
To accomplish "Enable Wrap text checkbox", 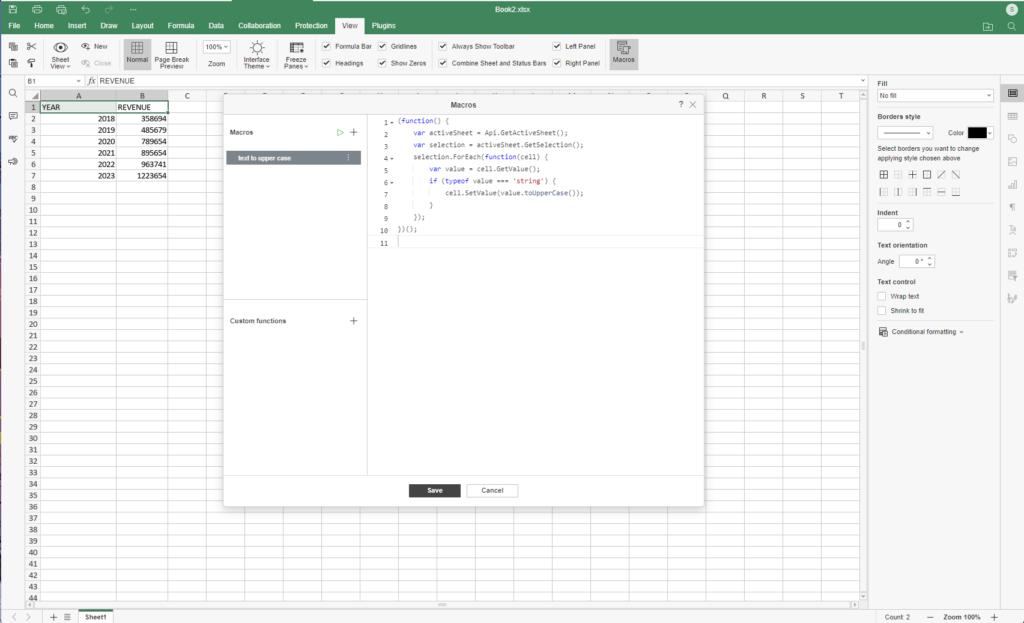I will point(881,296).
